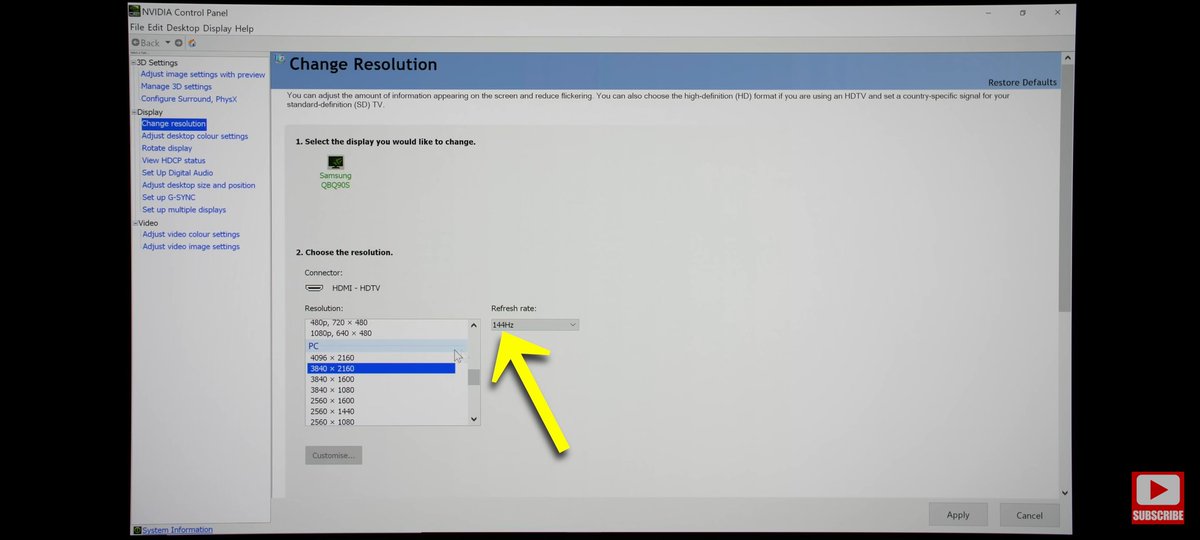
Task: Open the Edit menu
Action: pyautogui.click(x=155, y=28)
